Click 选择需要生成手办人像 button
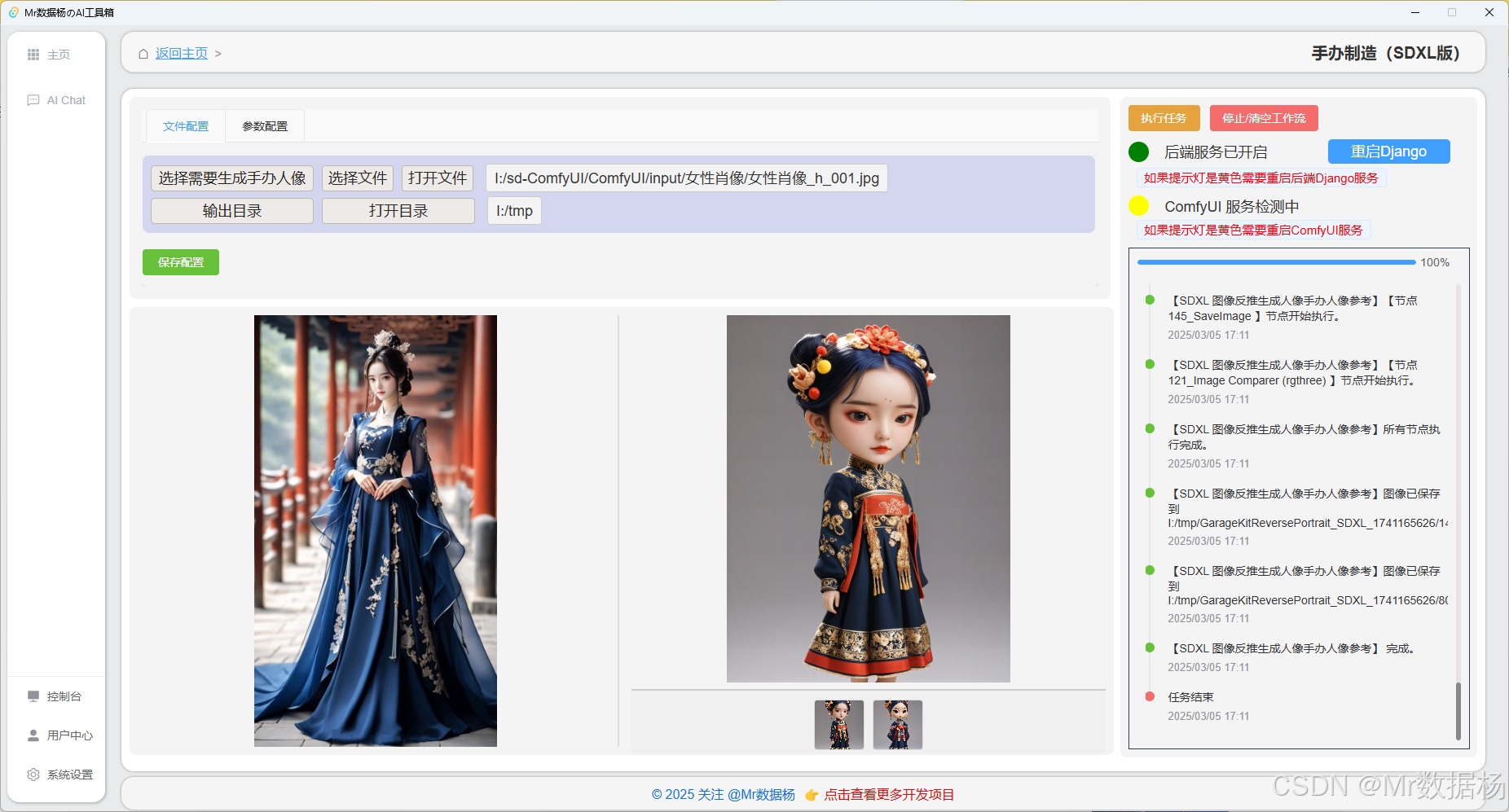 [x=232, y=178]
